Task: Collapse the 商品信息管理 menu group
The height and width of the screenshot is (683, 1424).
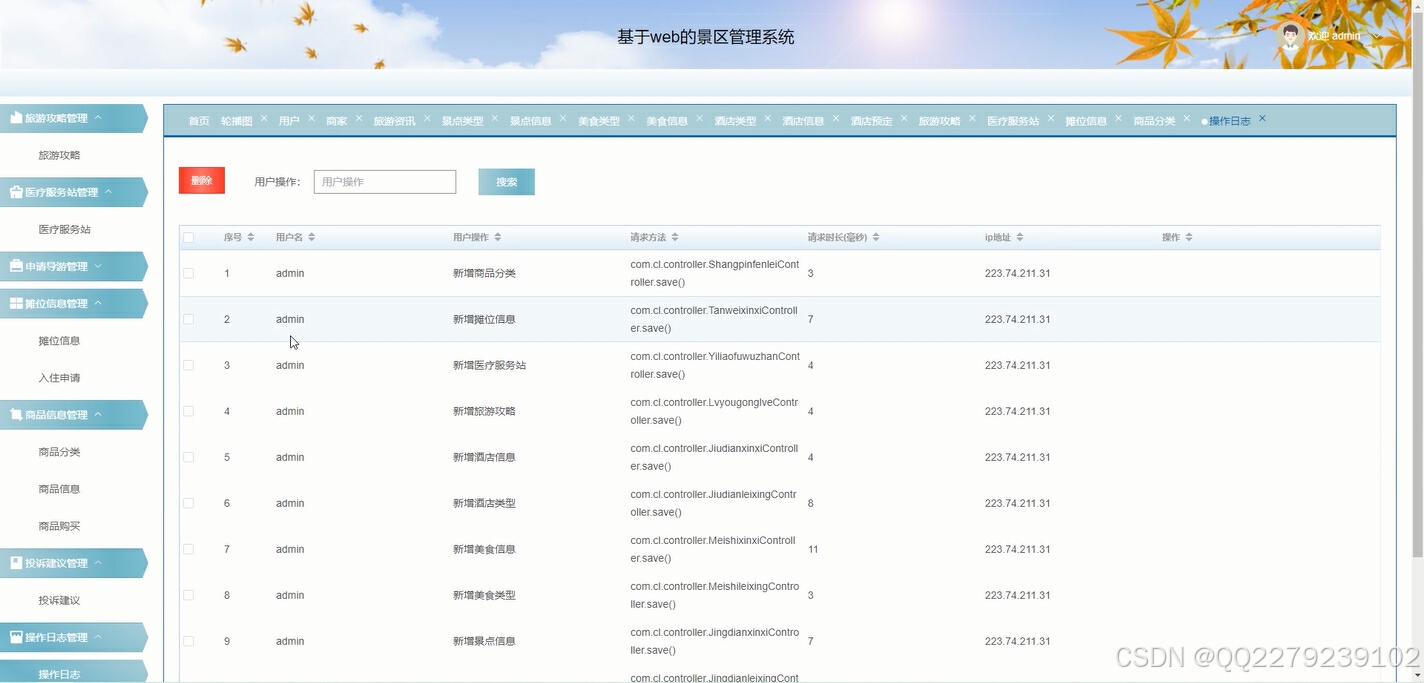Action: coord(70,414)
